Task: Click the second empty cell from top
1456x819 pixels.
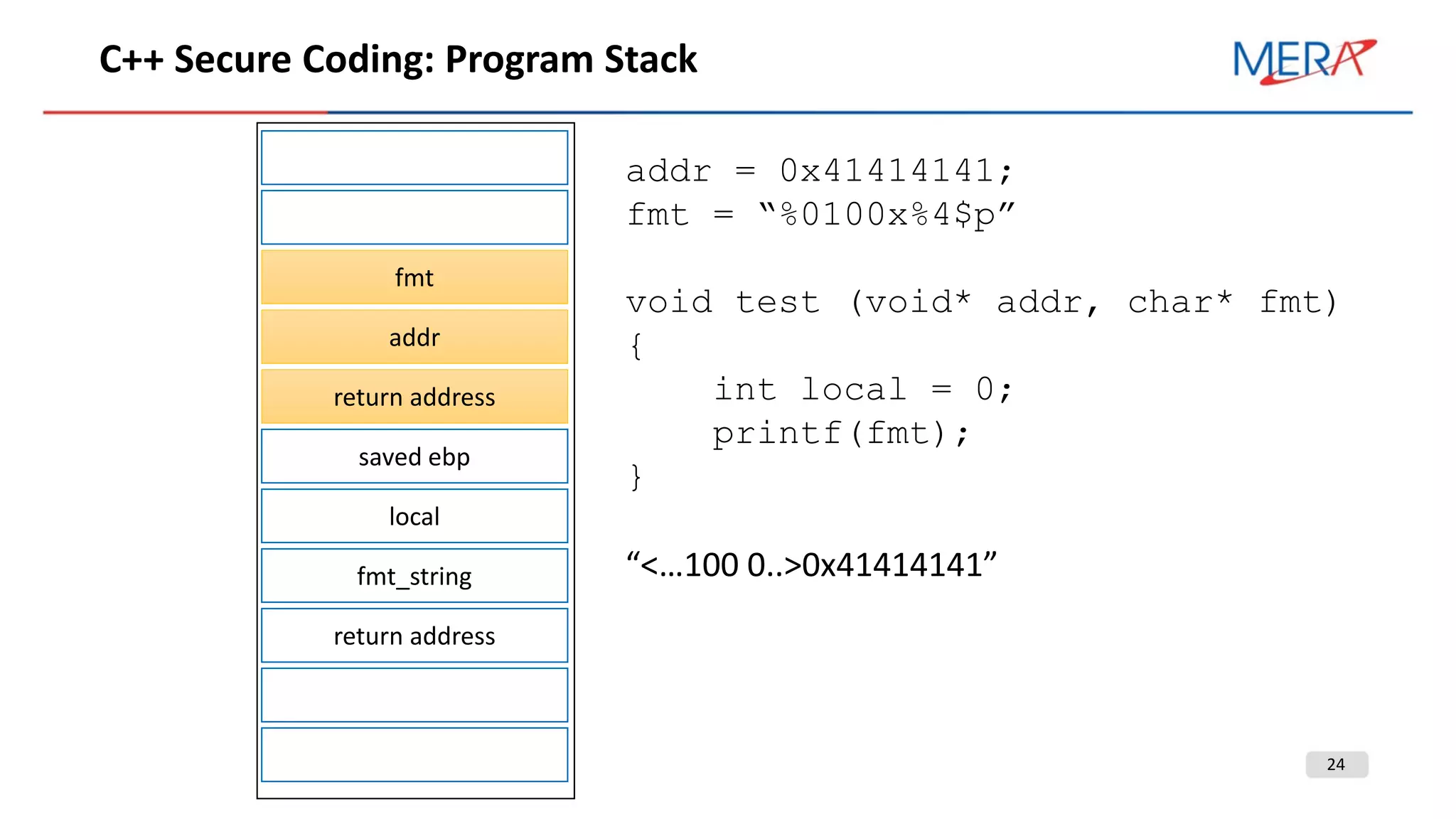Action: tap(414, 218)
